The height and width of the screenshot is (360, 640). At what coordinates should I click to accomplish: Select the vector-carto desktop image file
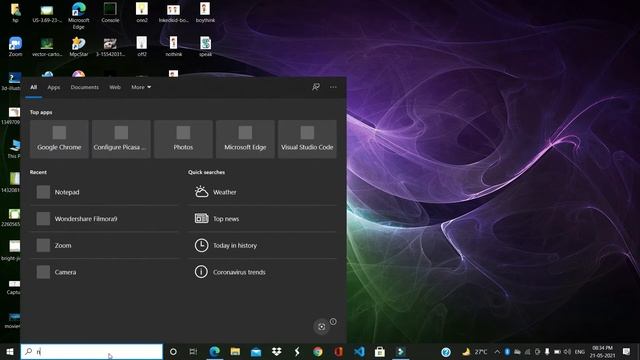pyautogui.click(x=47, y=46)
